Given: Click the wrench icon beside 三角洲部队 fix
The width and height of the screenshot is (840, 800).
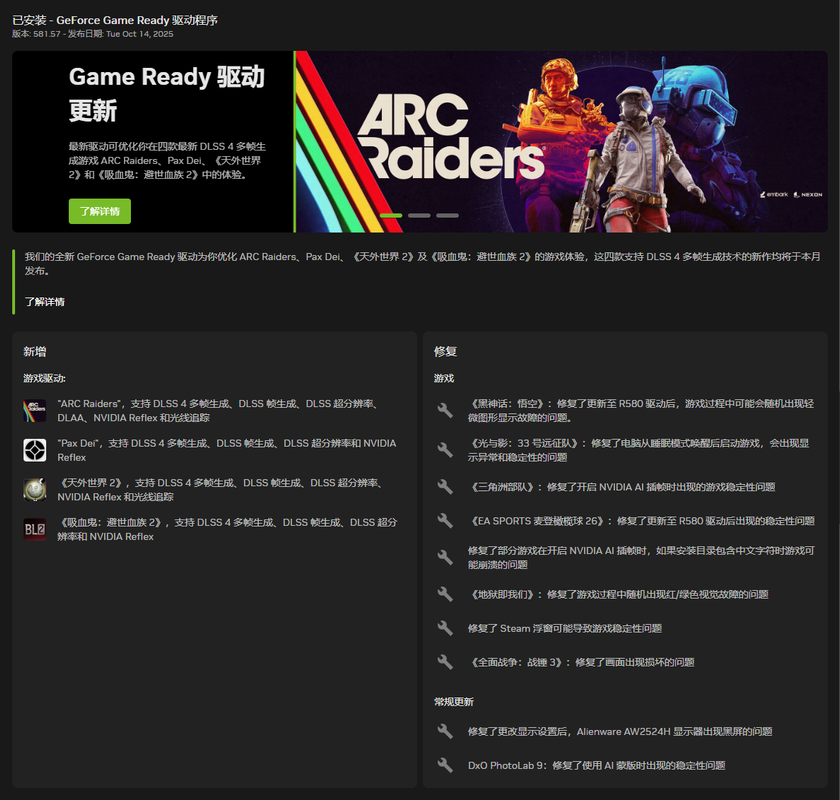Looking at the screenshot, I should point(445,487).
